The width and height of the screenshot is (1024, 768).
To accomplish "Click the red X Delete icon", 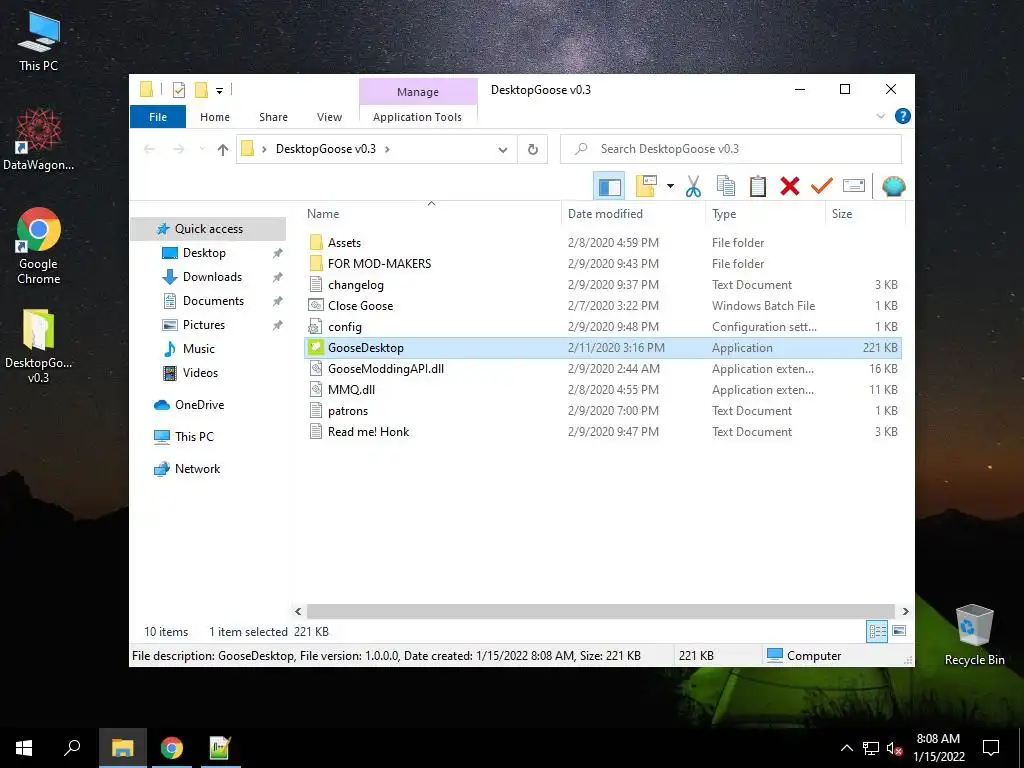I will 790,187.
